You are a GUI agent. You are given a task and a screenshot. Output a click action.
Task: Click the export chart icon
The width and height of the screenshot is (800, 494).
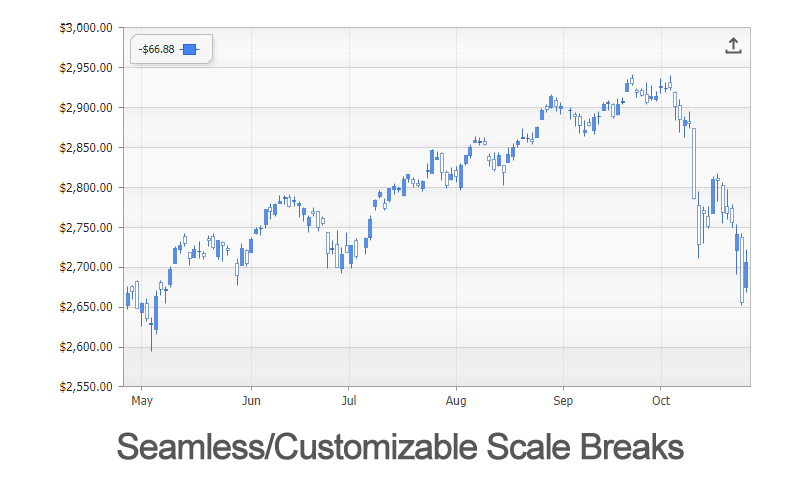click(733, 46)
